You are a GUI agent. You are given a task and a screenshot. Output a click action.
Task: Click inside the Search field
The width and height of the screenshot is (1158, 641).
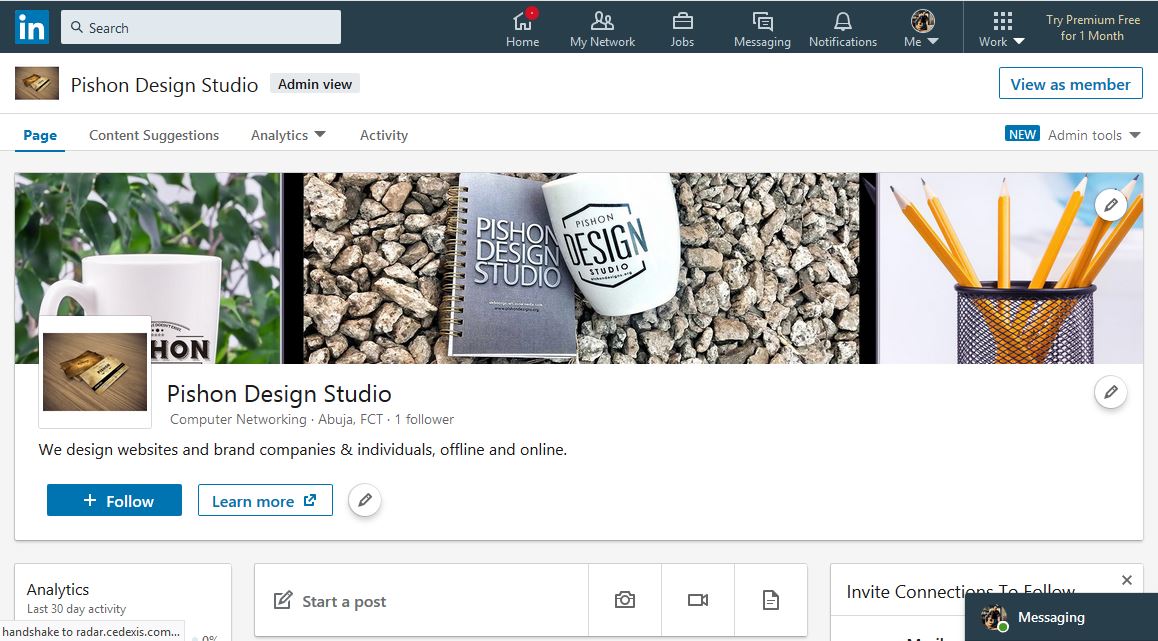tap(201, 27)
